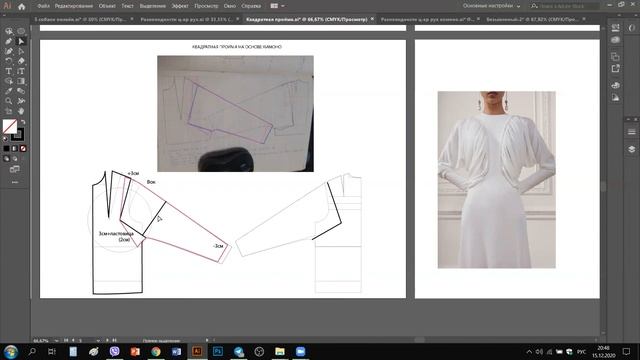Viewport: 640px width, 360px height.
Task: Open Telegram from the taskbar
Action: point(239,351)
